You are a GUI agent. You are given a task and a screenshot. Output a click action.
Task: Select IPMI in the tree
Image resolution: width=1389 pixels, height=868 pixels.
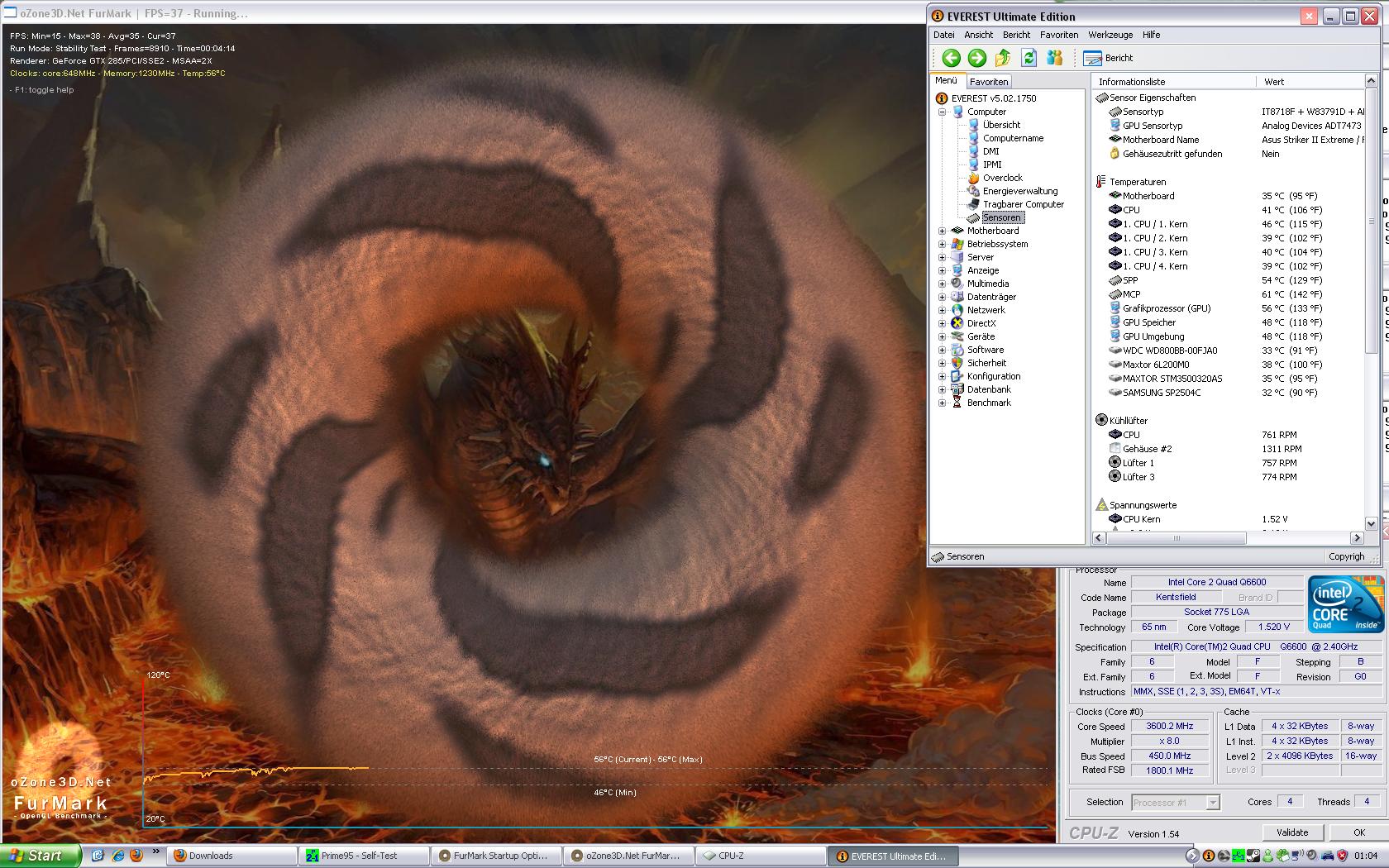(992, 165)
